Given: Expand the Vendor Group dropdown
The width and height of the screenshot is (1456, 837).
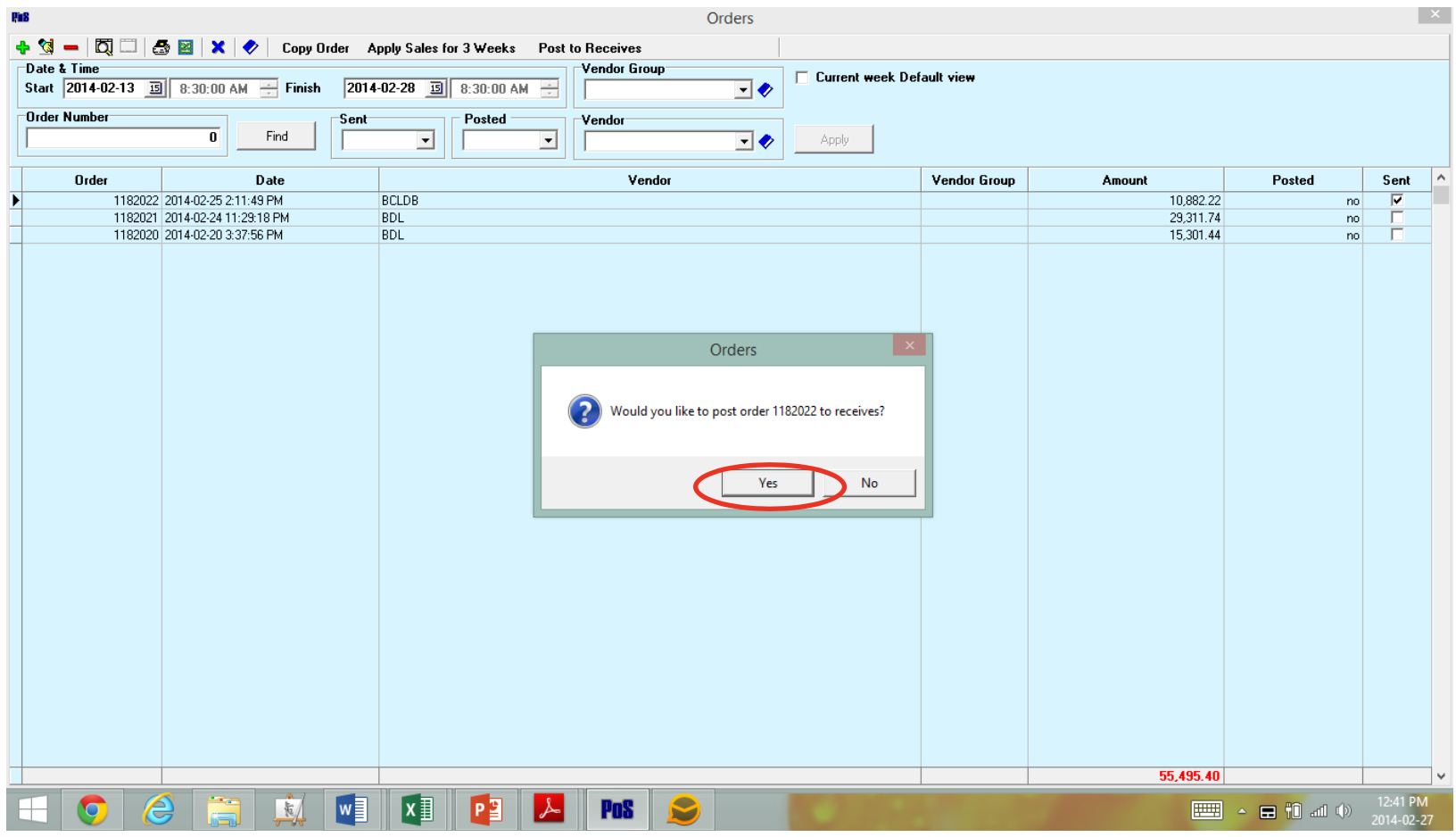Looking at the screenshot, I should 743,90.
